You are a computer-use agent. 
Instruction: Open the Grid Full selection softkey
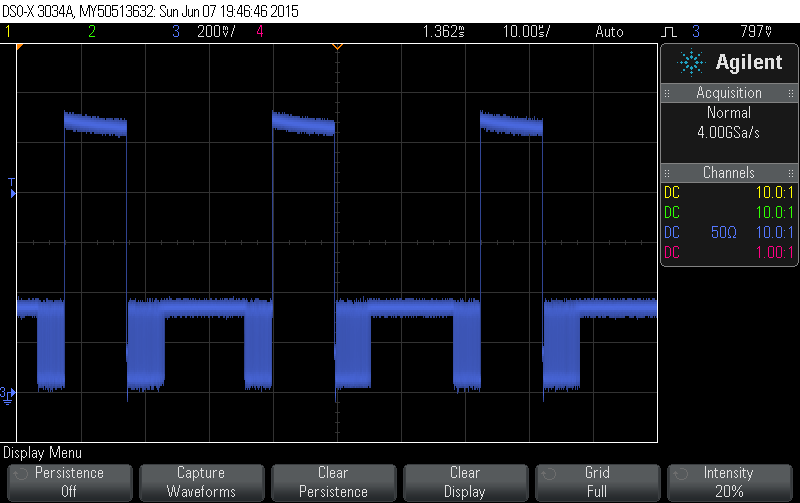tap(596, 482)
